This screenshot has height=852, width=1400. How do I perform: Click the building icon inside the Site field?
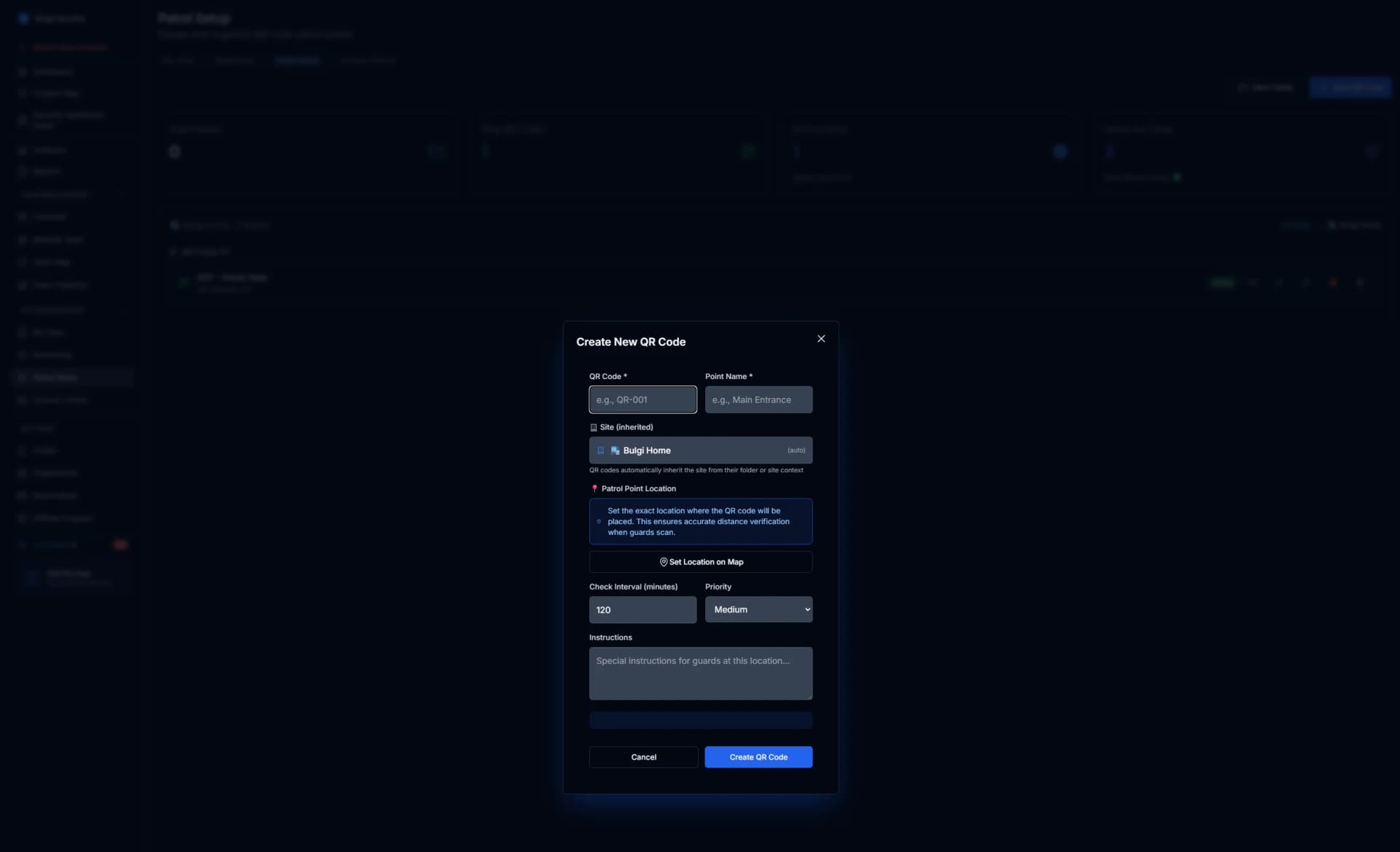[600, 450]
